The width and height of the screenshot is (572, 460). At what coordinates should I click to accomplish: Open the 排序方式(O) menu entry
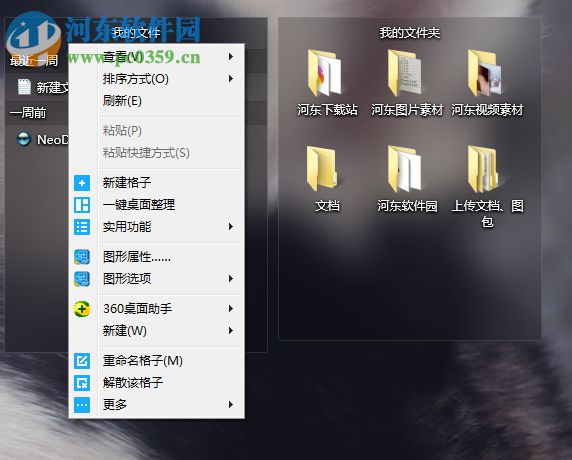[x=156, y=79]
